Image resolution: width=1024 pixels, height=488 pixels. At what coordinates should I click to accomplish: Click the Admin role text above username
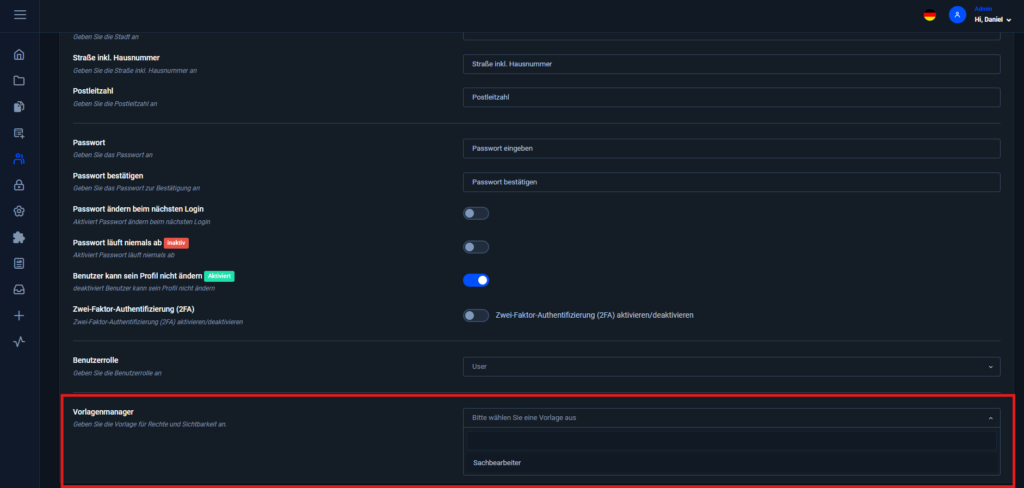point(983,8)
